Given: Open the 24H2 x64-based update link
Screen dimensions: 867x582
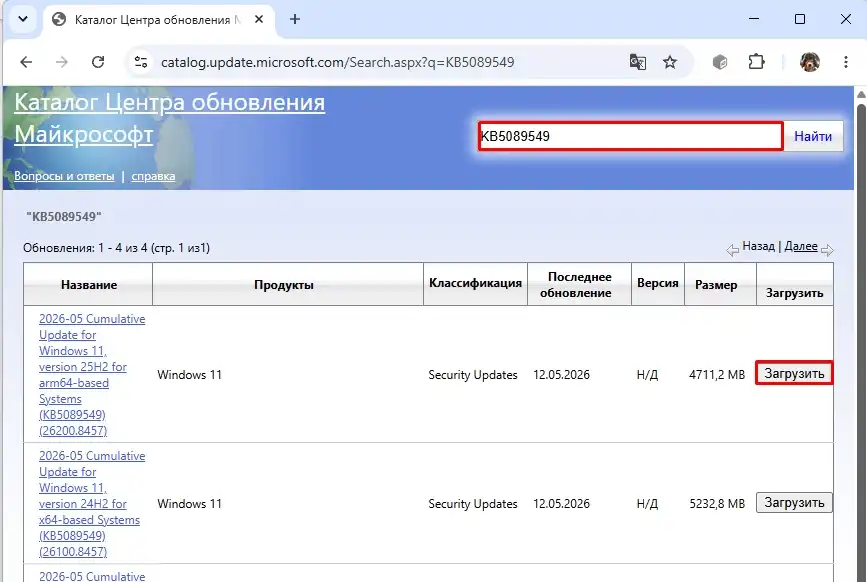Looking at the screenshot, I should click(92, 504).
